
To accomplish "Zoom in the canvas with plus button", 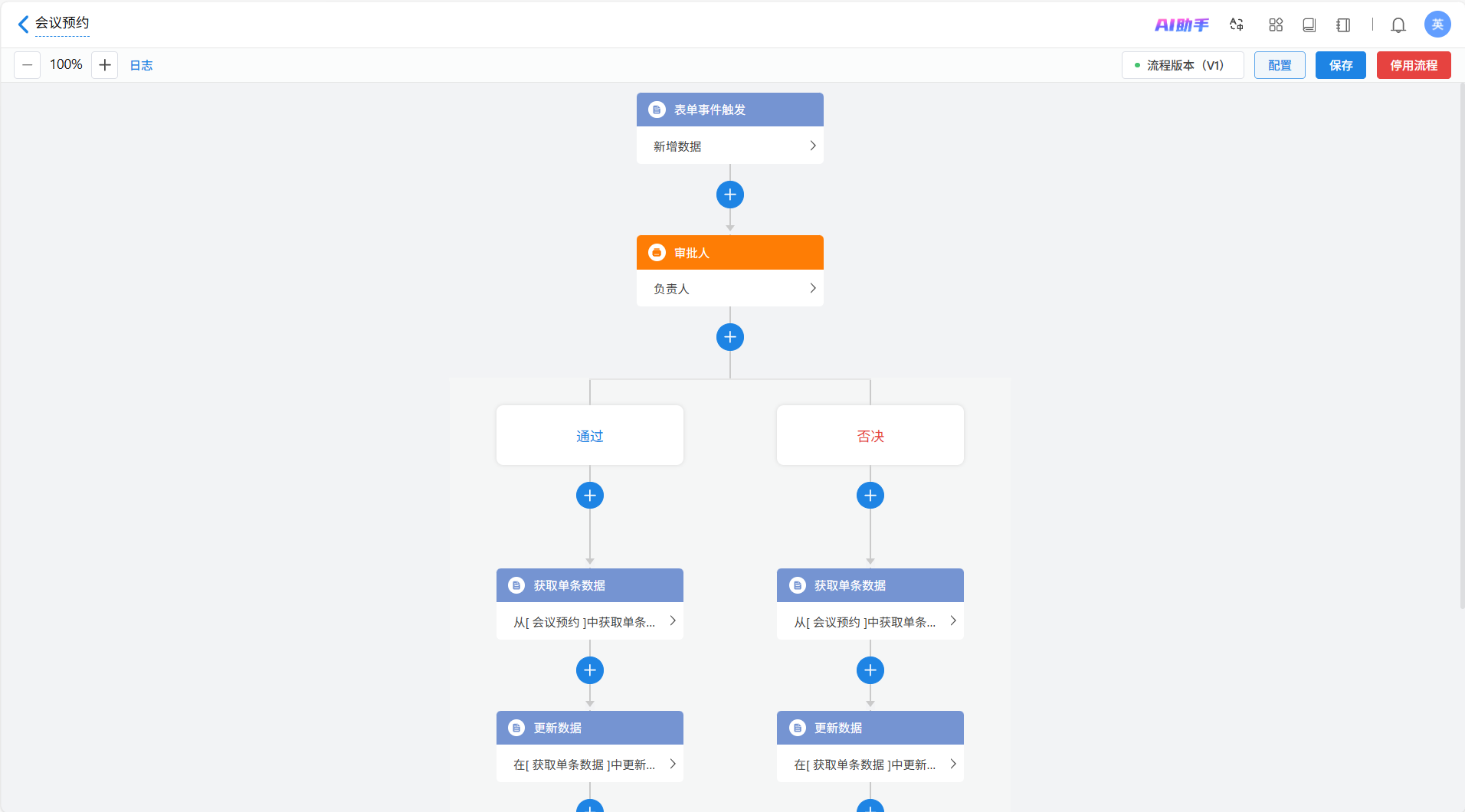I will pos(105,65).
